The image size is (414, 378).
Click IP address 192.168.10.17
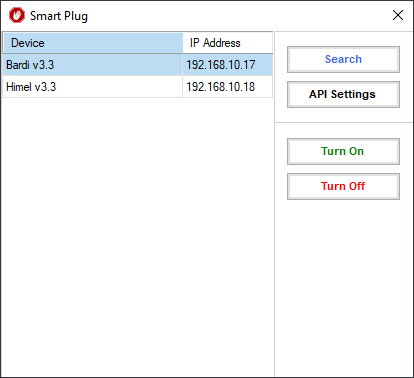[x=221, y=65]
